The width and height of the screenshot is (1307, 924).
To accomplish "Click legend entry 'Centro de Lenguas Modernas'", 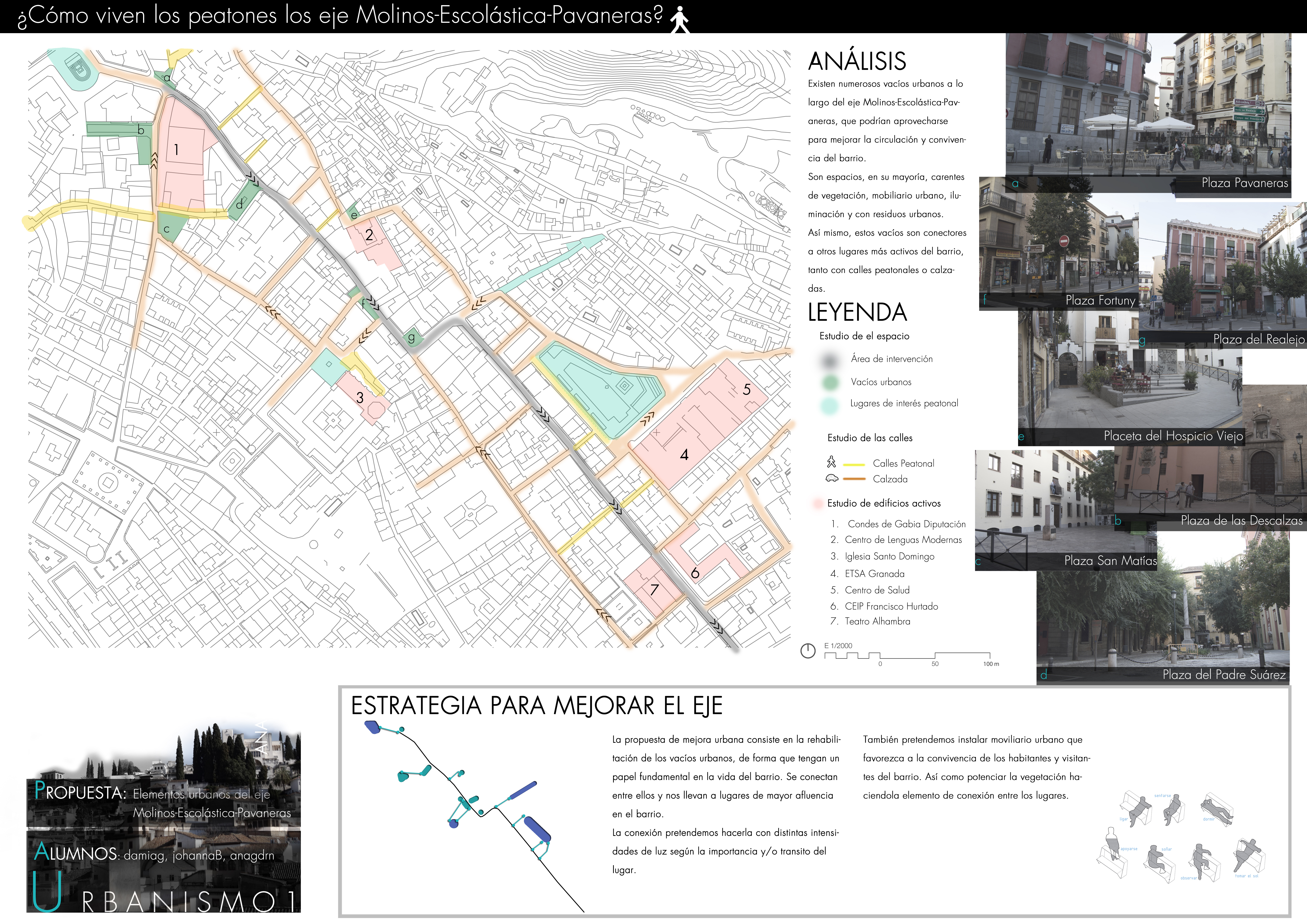I will coord(903,540).
